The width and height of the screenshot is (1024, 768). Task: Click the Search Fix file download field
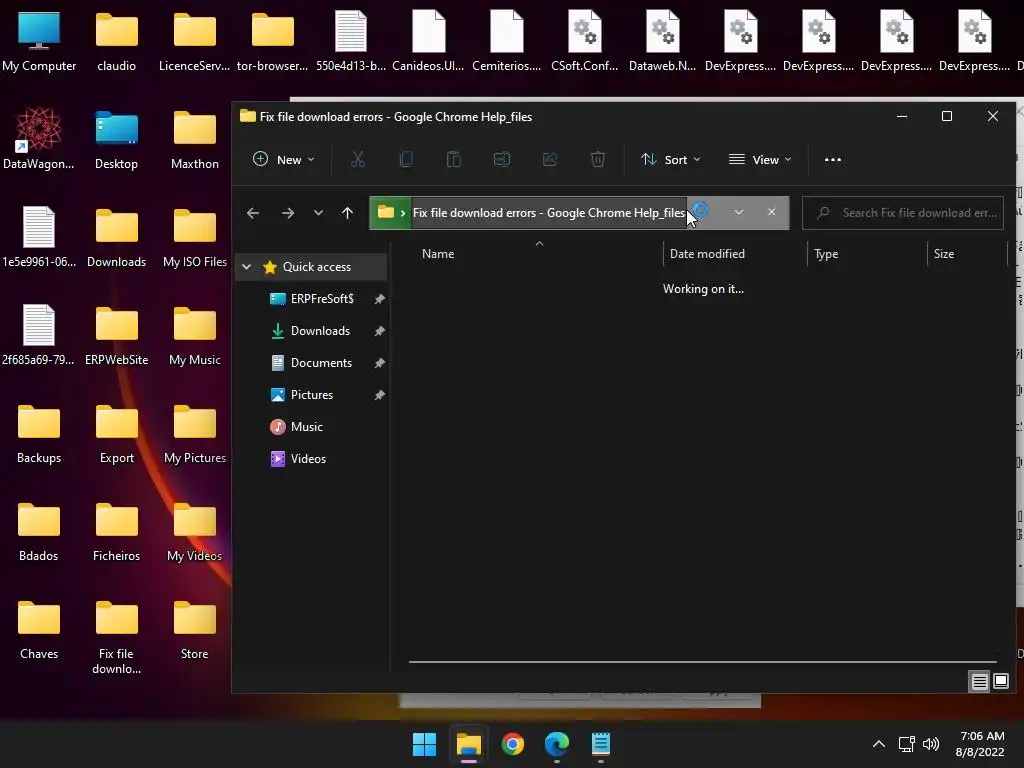[x=903, y=213]
